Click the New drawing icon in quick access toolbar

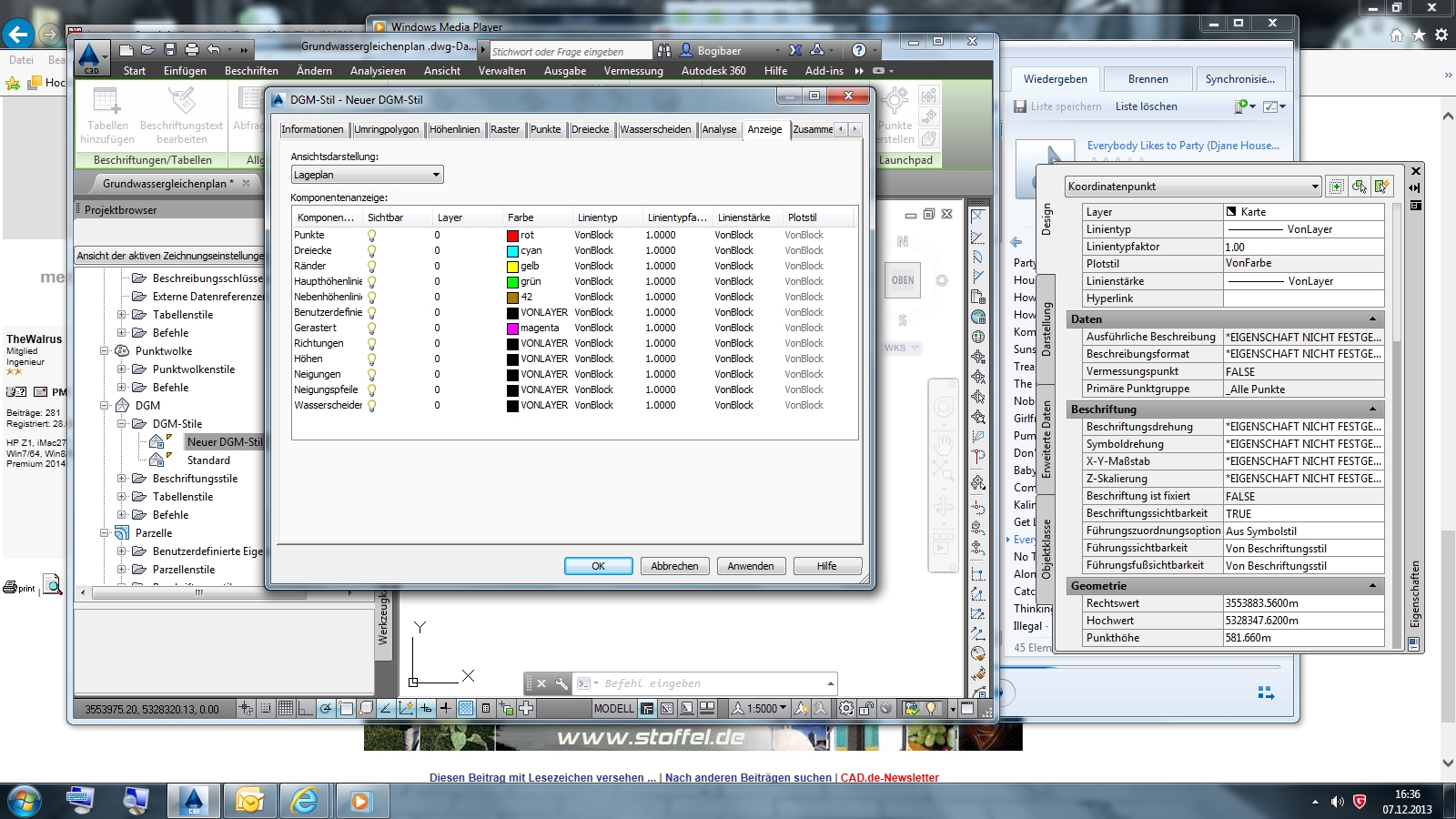[x=126, y=50]
